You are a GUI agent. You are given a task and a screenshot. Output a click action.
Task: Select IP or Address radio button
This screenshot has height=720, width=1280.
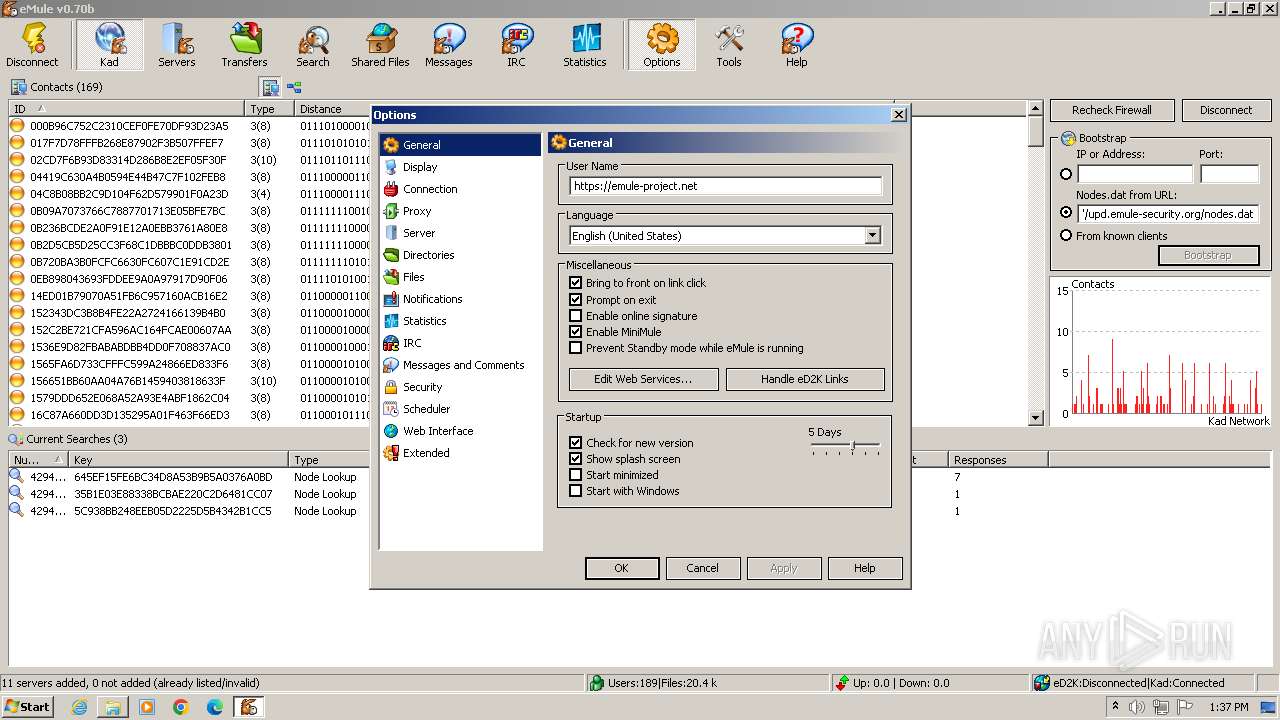[x=1066, y=174]
